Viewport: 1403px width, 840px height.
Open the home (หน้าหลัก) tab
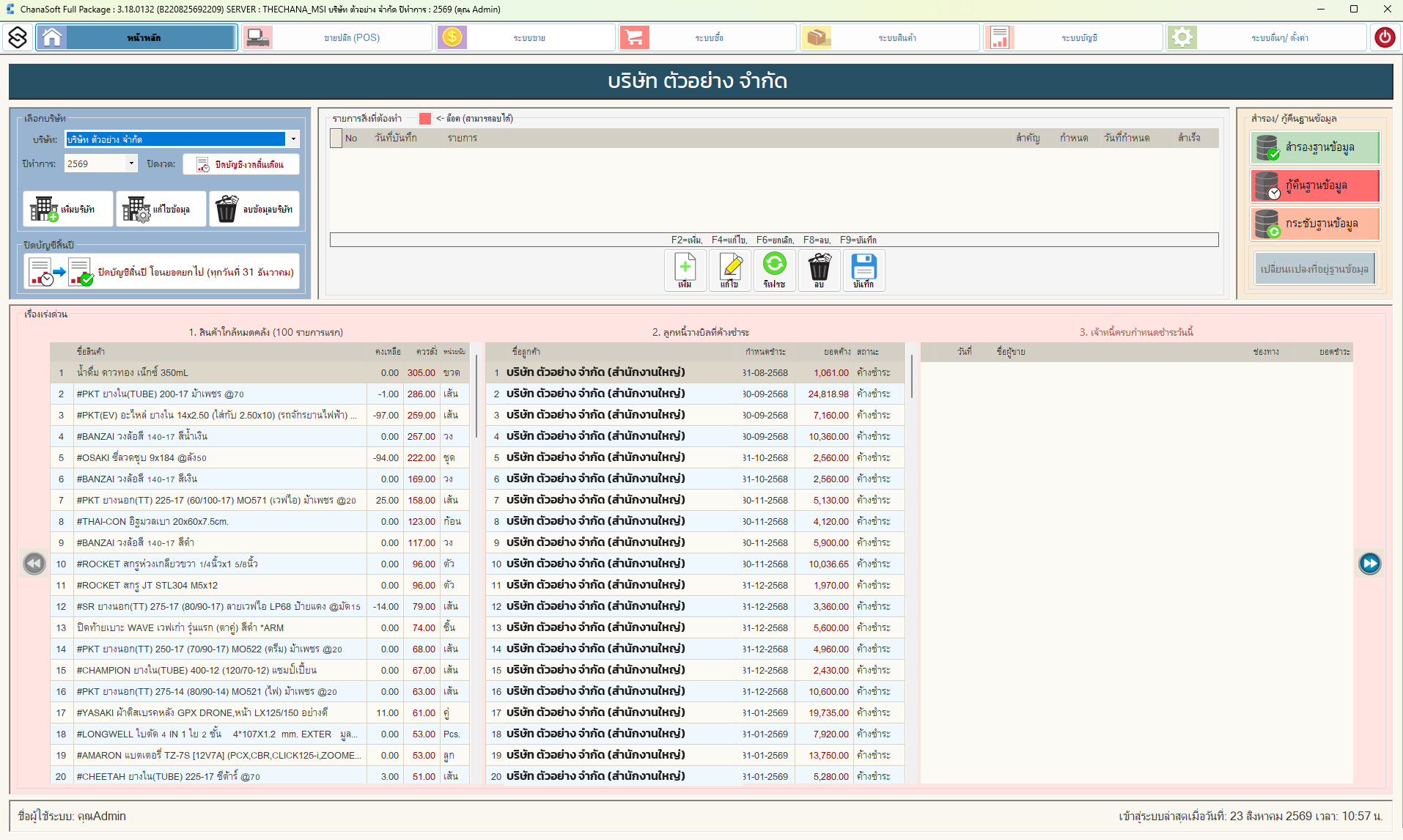click(x=137, y=37)
